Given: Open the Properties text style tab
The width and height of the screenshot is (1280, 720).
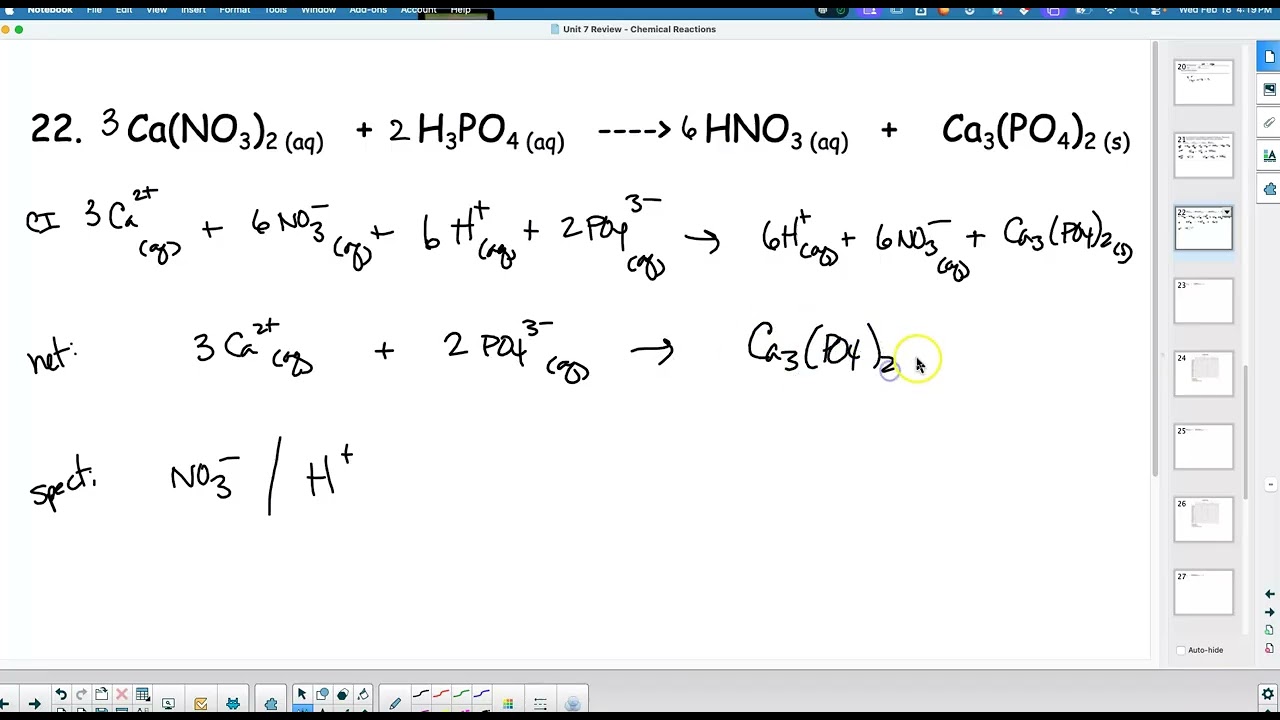Looking at the screenshot, I should pyautogui.click(x=1269, y=156).
